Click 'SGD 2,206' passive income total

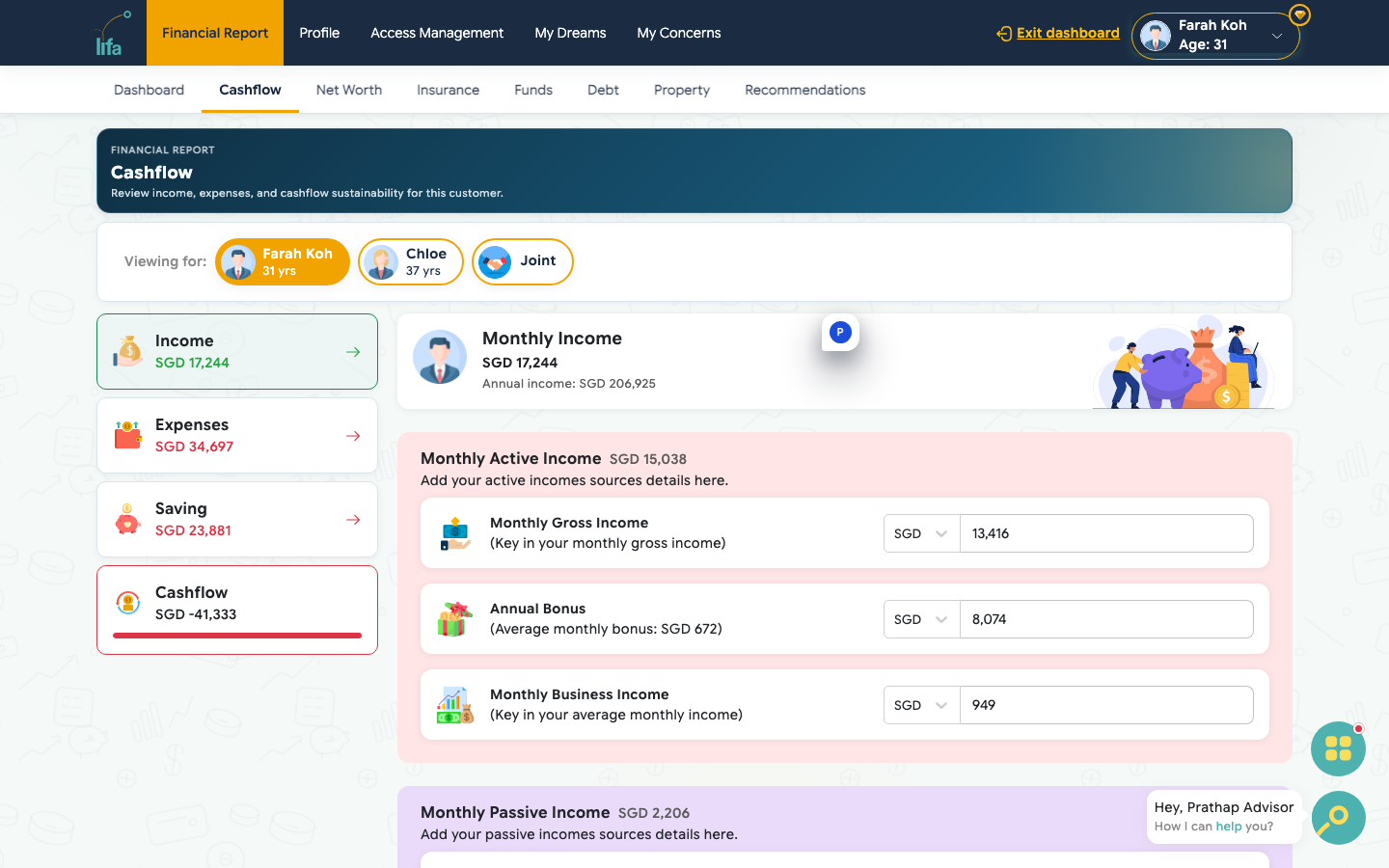pos(654,813)
